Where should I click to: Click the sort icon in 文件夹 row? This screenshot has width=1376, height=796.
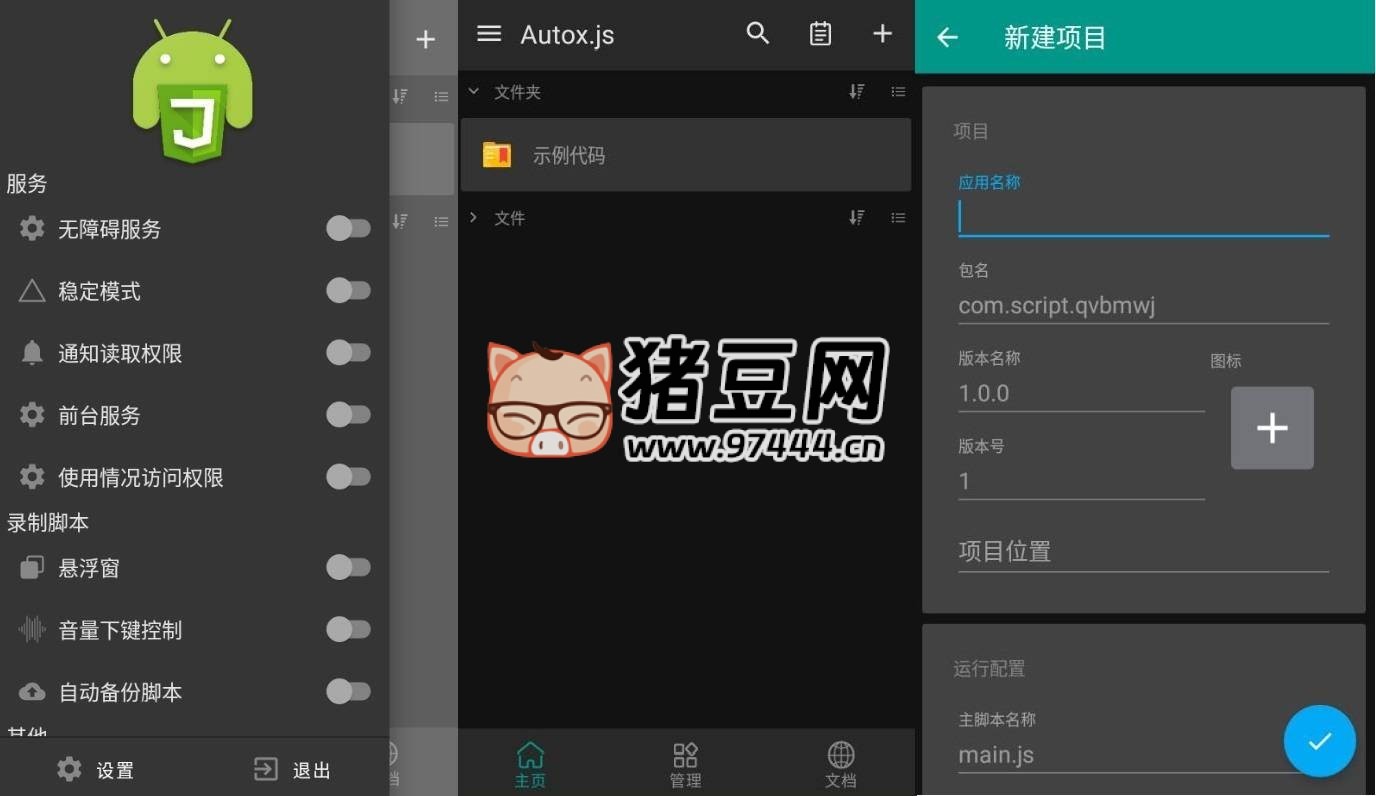coord(857,92)
